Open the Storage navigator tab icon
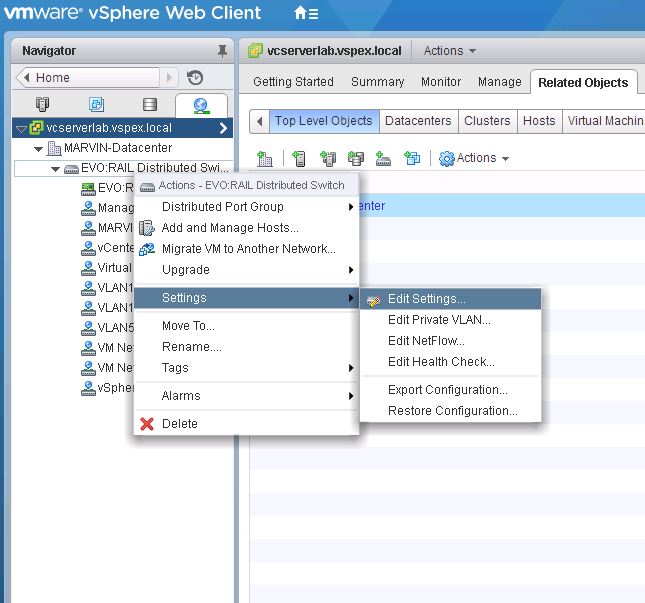645x603 pixels. click(149, 105)
